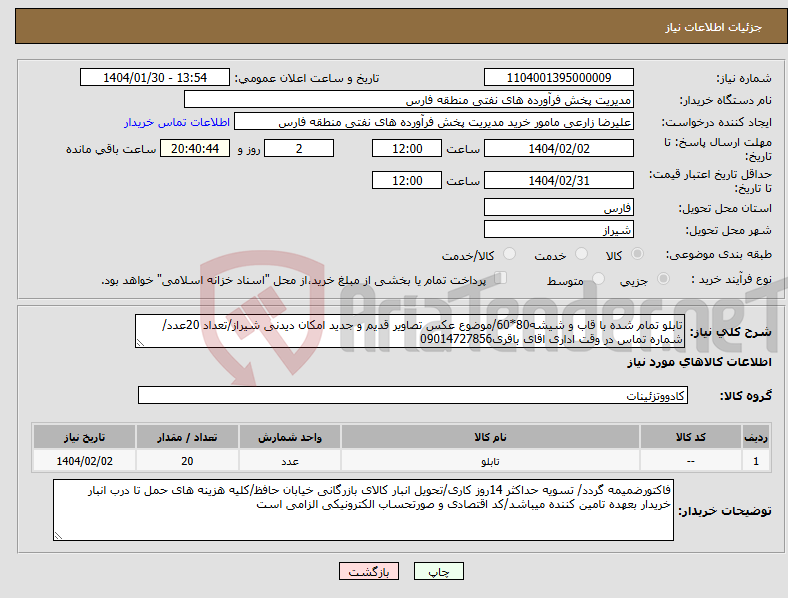Image resolution: width=788 pixels, height=598 pixels.
Task: Click the item code cell showing --
Action: (691, 461)
